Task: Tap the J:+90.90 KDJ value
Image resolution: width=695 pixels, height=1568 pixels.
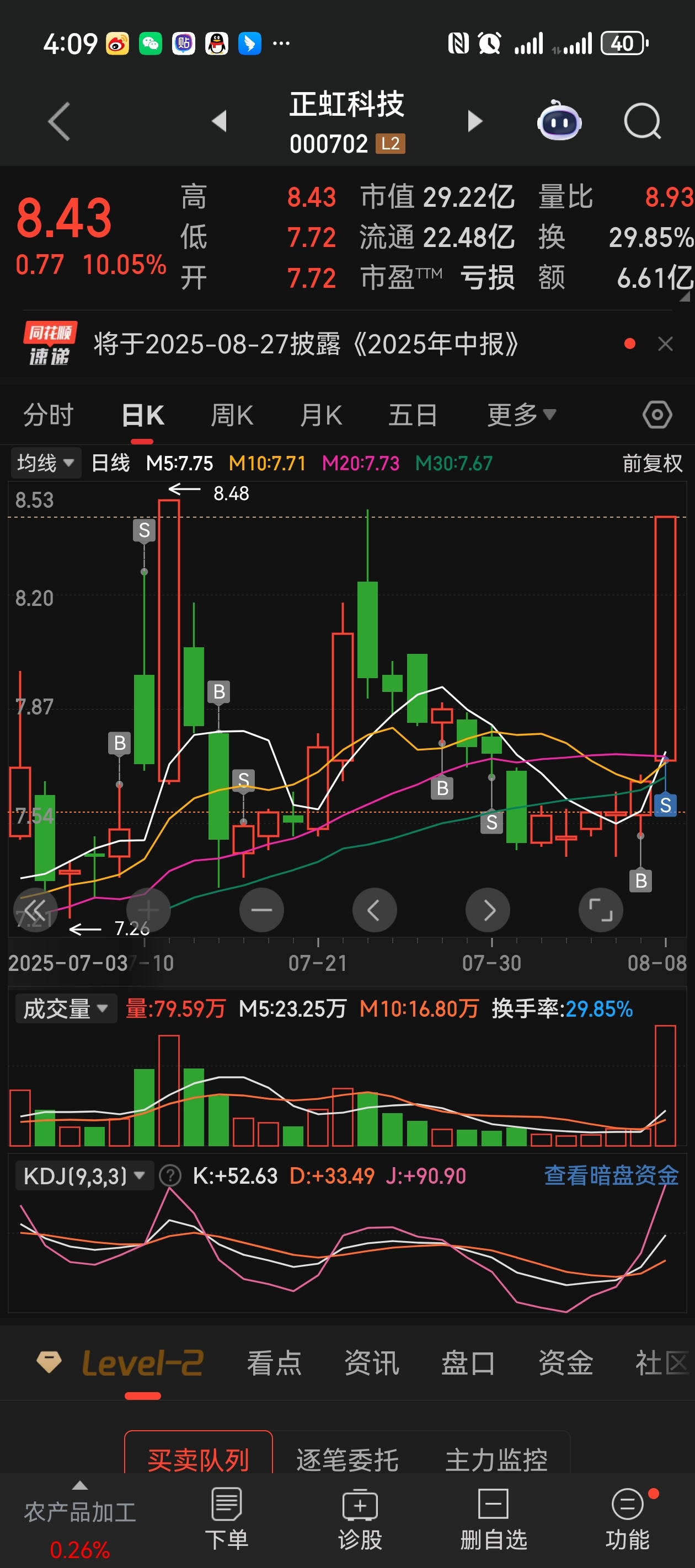Action: [x=426, y=1175]
